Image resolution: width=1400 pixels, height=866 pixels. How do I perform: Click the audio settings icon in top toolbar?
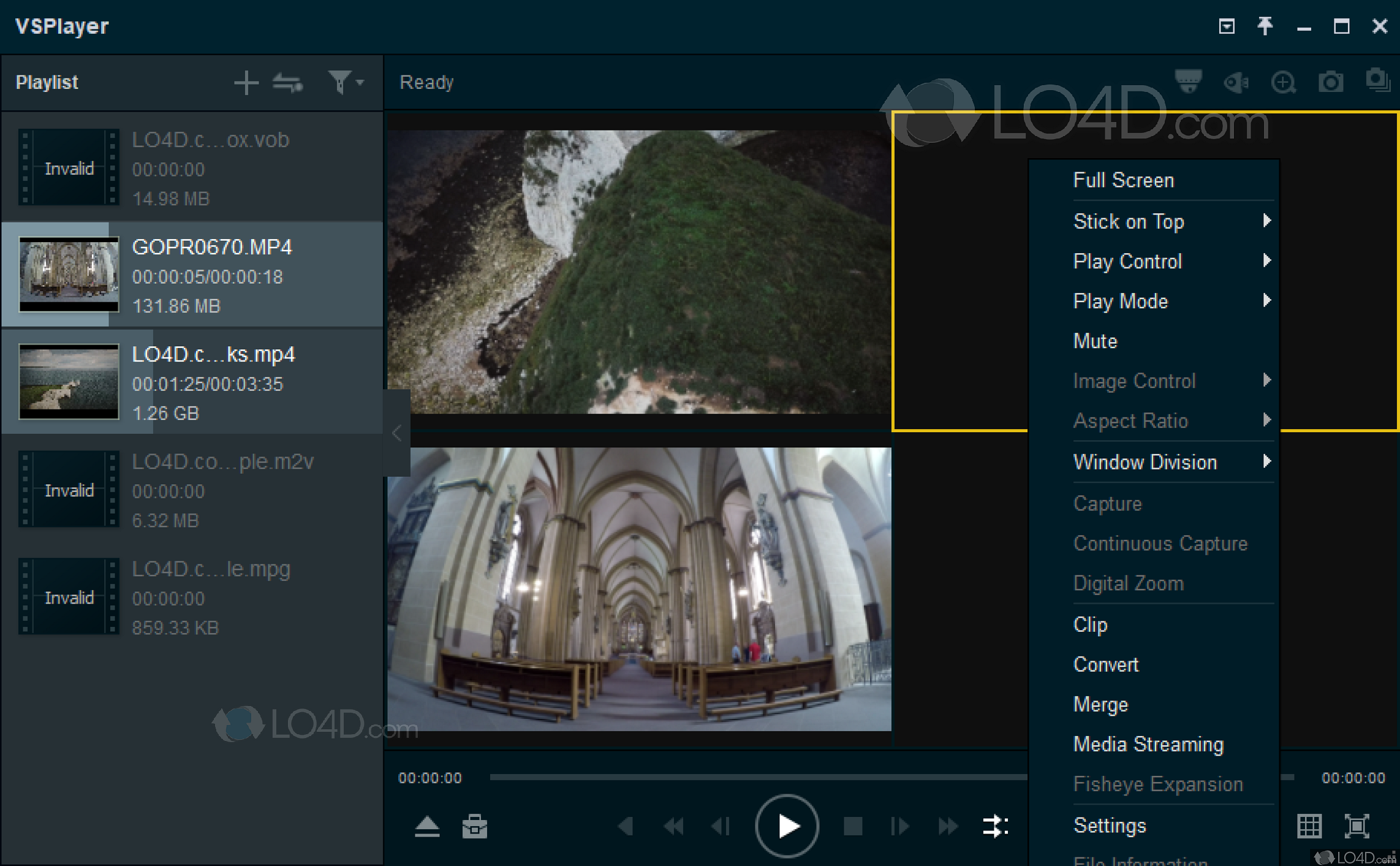tap(1236, 82)
